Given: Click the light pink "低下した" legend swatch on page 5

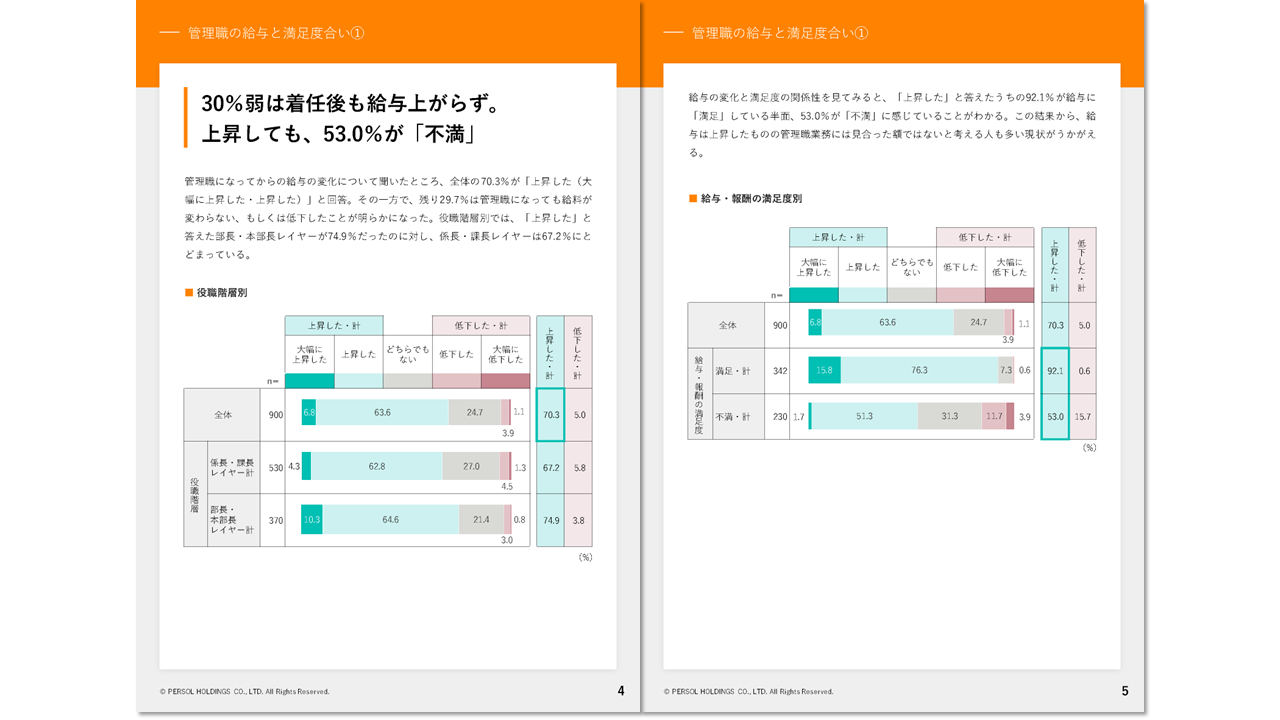Looking at the screenshot, I should (960, 295).
